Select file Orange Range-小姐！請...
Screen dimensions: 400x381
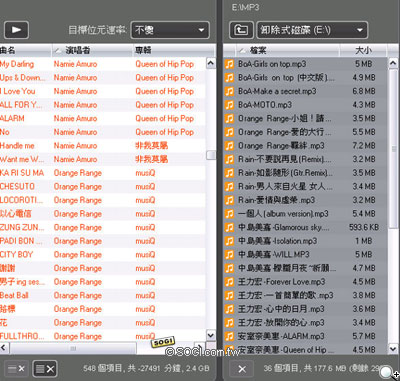click(305, 118)
